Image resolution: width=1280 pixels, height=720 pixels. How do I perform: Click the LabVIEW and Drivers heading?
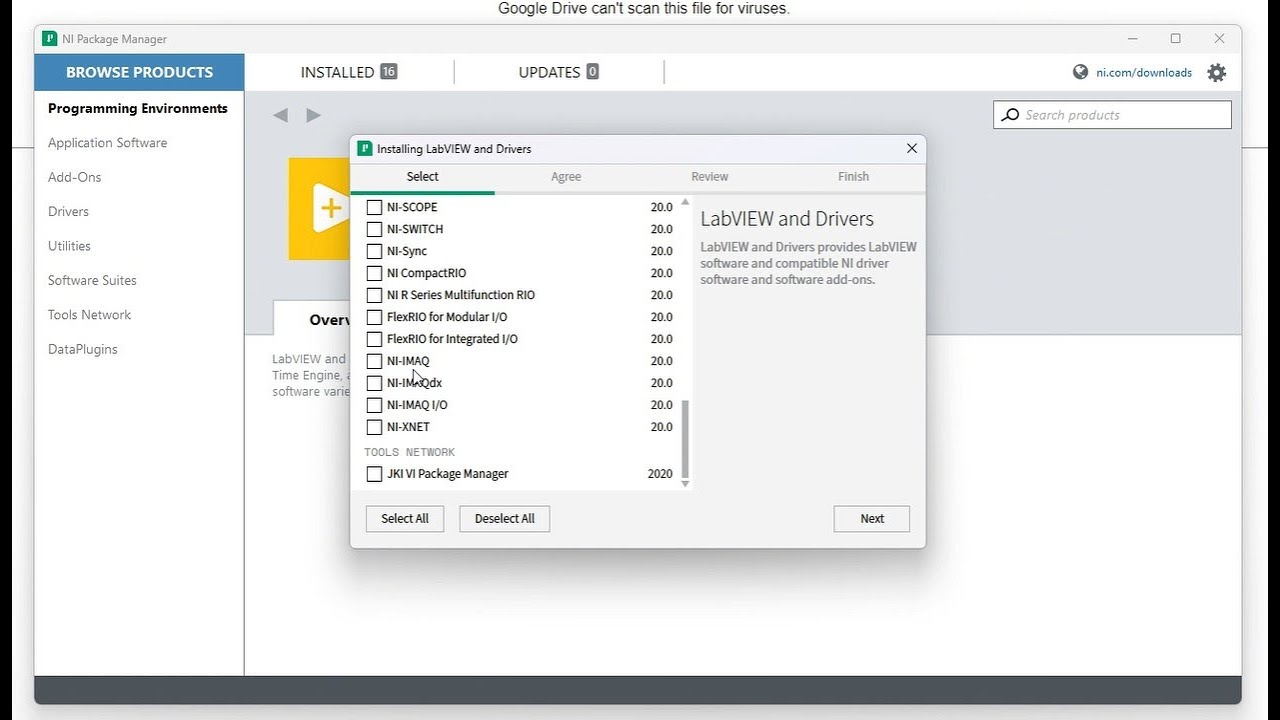tap(787, 219)
